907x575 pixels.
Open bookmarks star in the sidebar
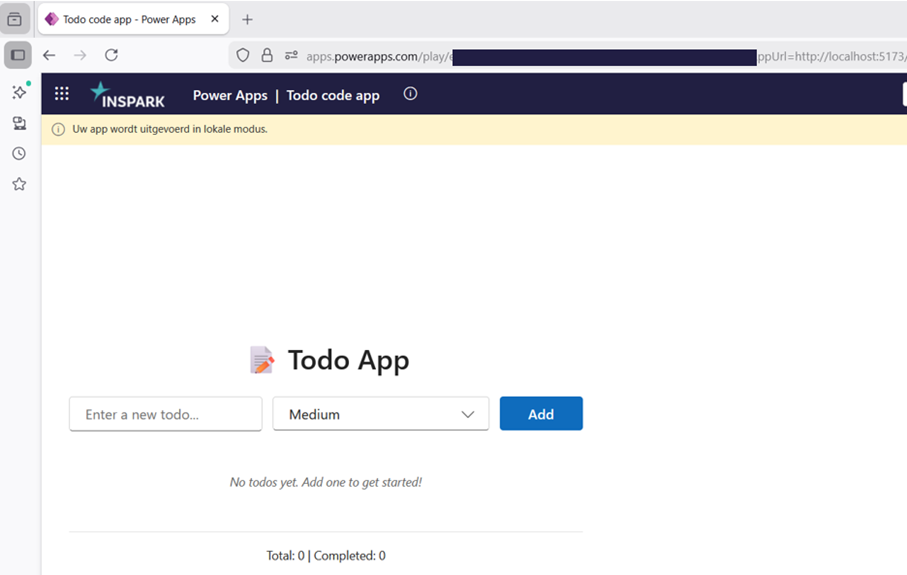tap(19, 184)
